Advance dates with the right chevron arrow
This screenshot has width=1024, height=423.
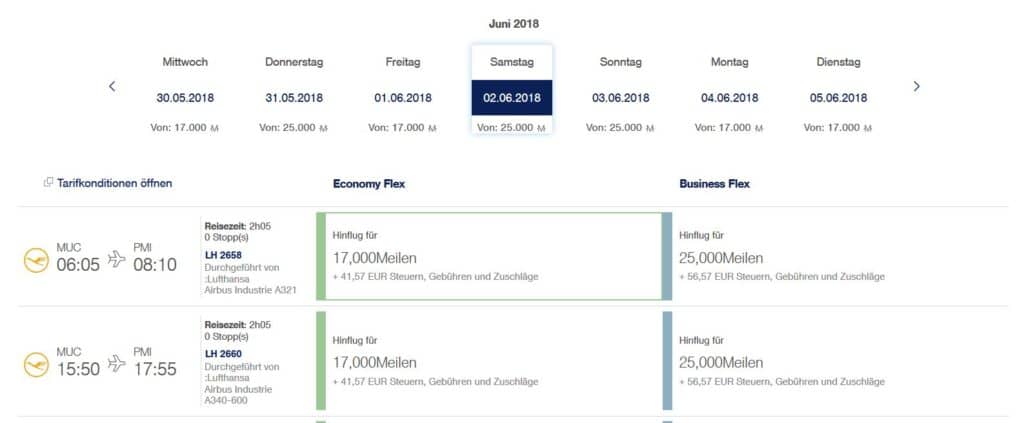(916, 86)
